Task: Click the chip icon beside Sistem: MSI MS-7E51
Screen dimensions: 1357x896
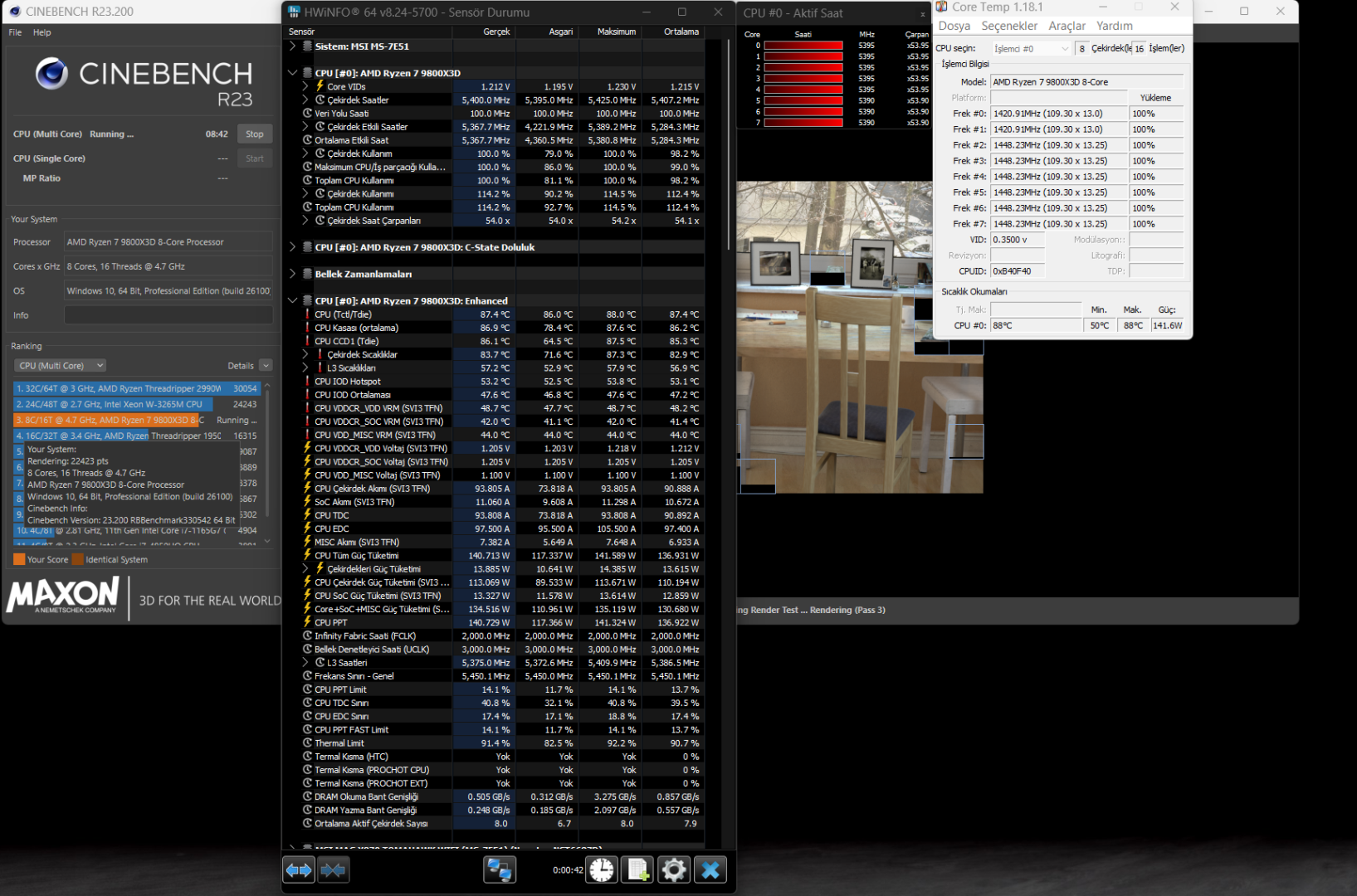Action: tap(307, 46)
